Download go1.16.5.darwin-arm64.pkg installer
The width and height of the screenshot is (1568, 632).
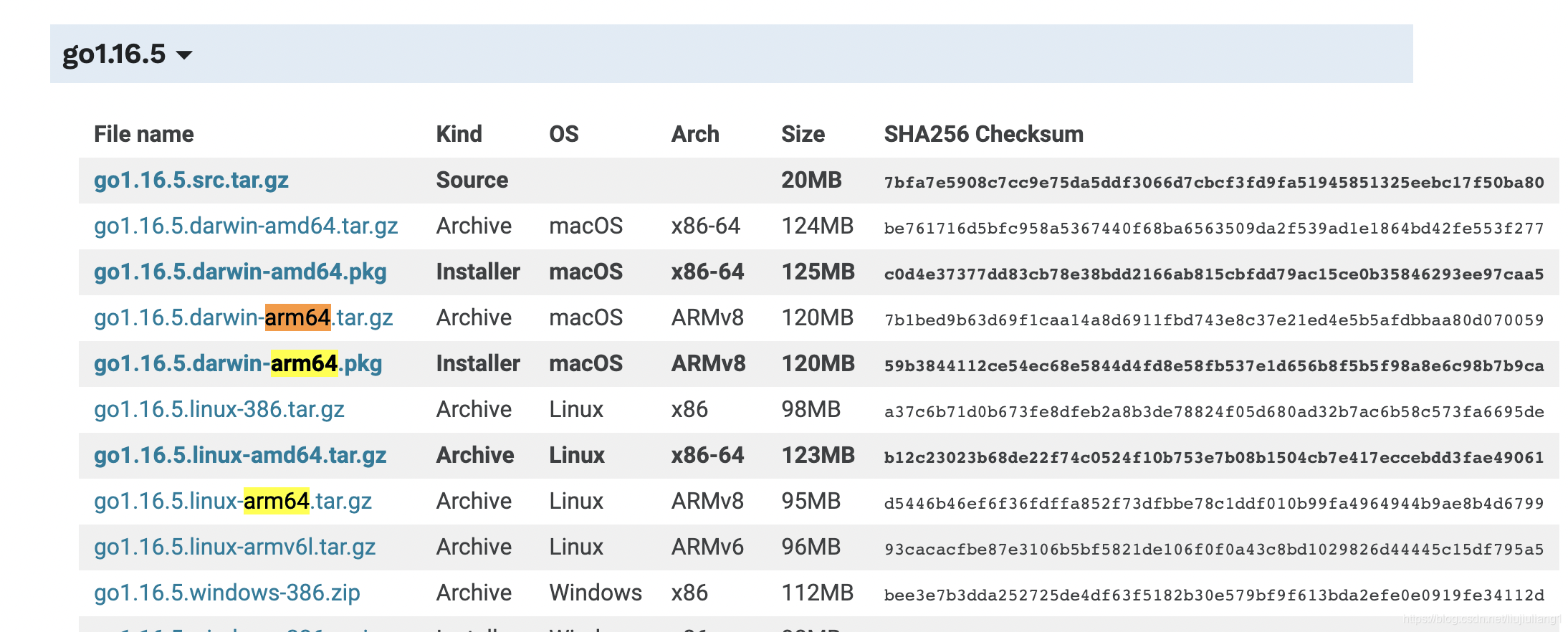point(238,363)
